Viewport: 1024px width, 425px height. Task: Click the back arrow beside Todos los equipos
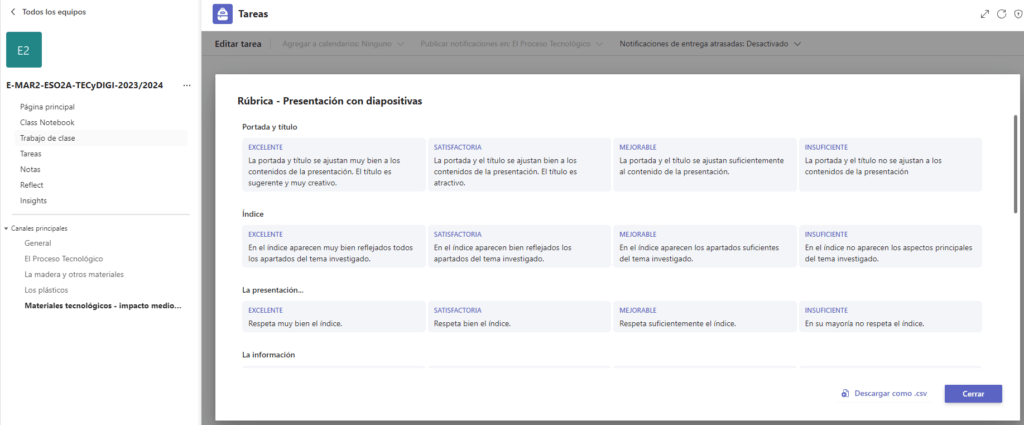12,11
